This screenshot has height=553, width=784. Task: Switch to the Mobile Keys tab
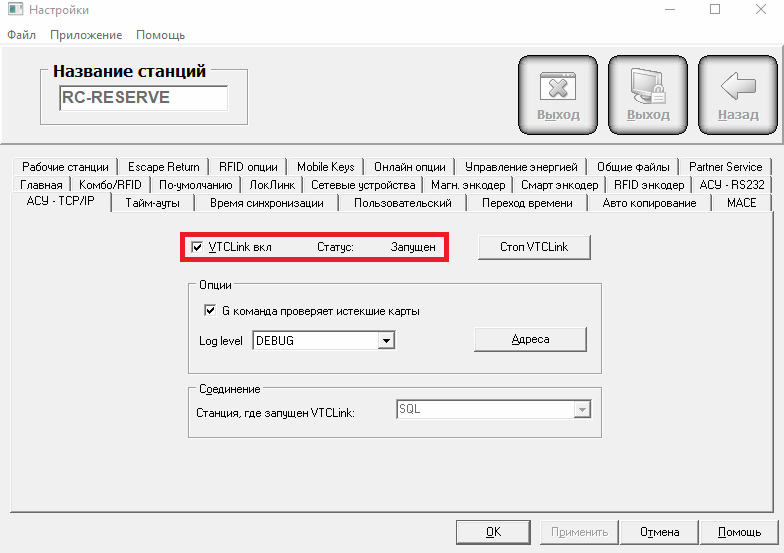(326, 166)
